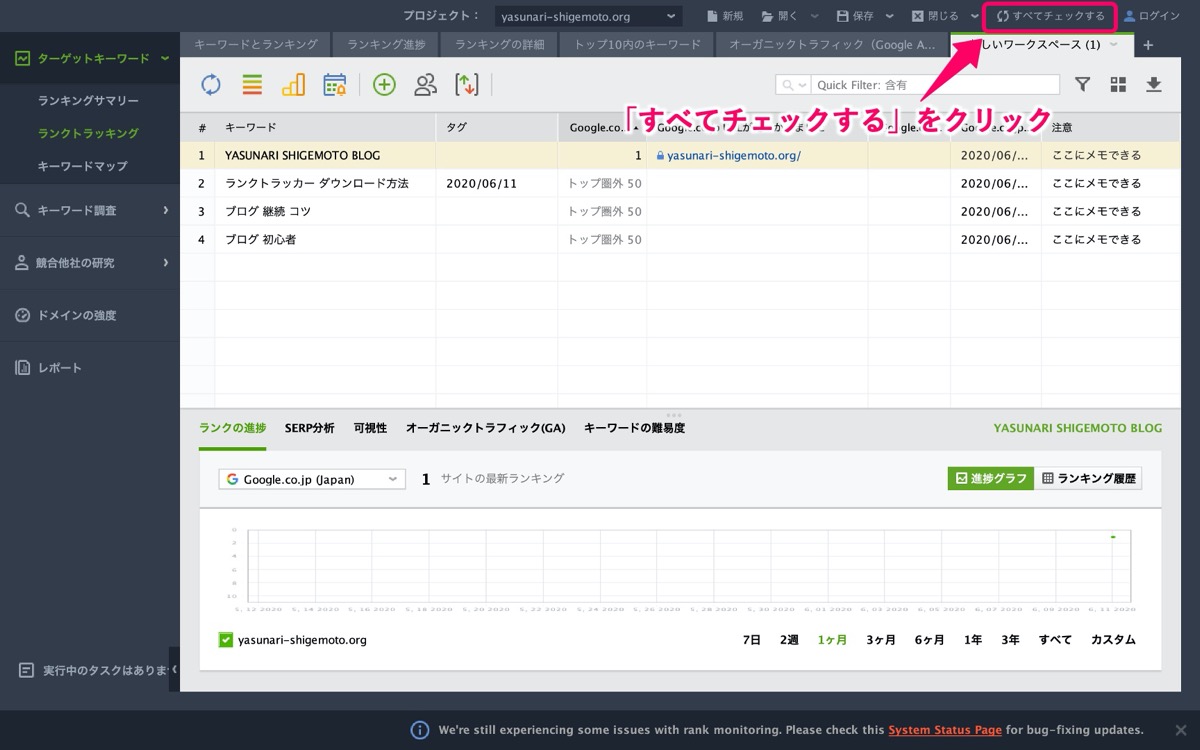
Task: Click the blue refresh rankings toolbar icon
Action: point(211,85)
